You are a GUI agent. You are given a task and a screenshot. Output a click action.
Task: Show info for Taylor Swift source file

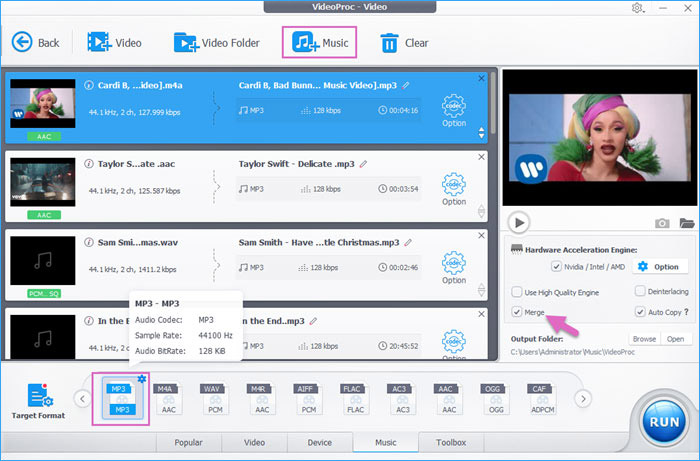tap(89, 163)
